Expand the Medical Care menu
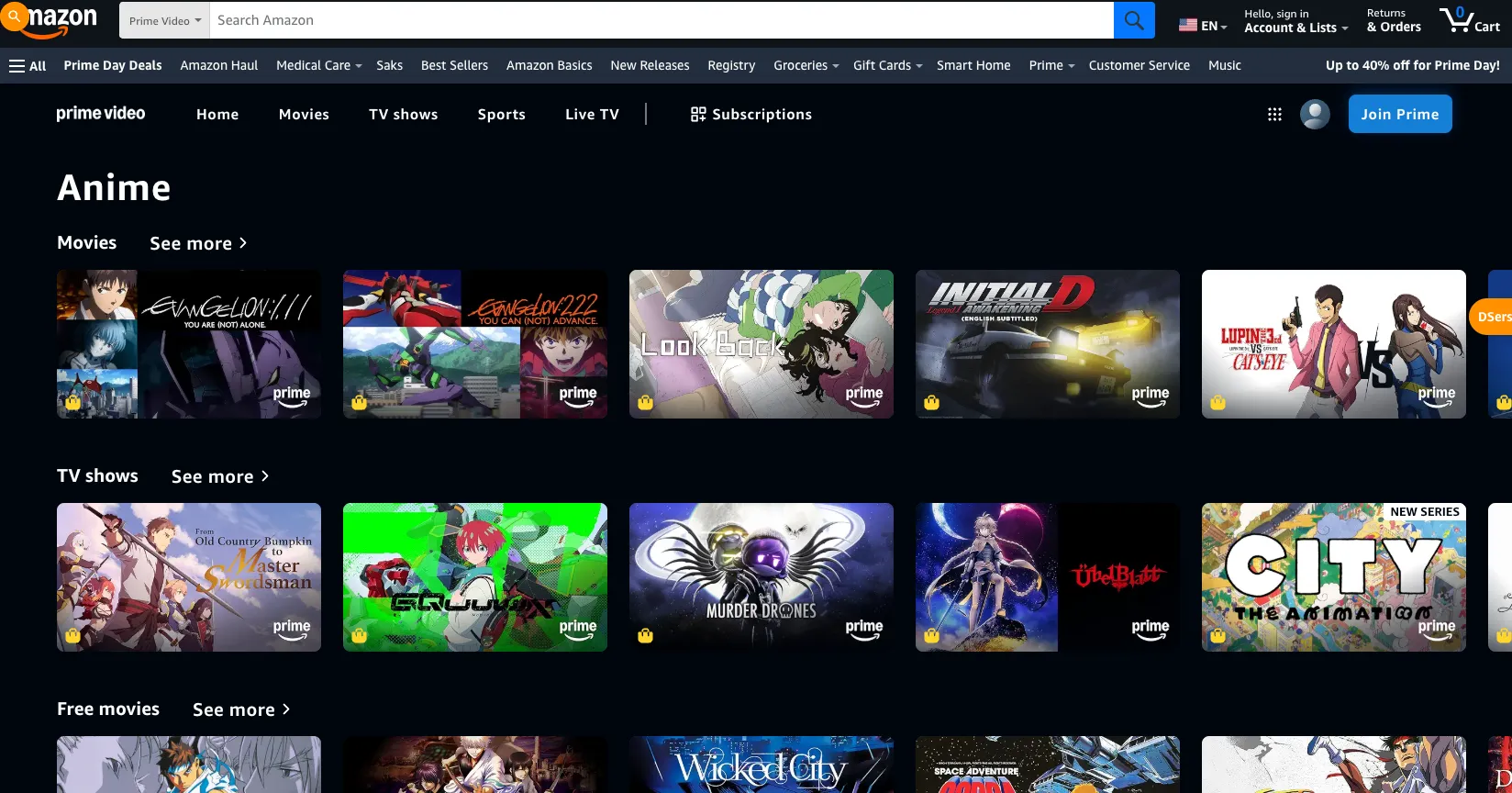Viewport: 1512px width, 793px height. coord(318,65)
